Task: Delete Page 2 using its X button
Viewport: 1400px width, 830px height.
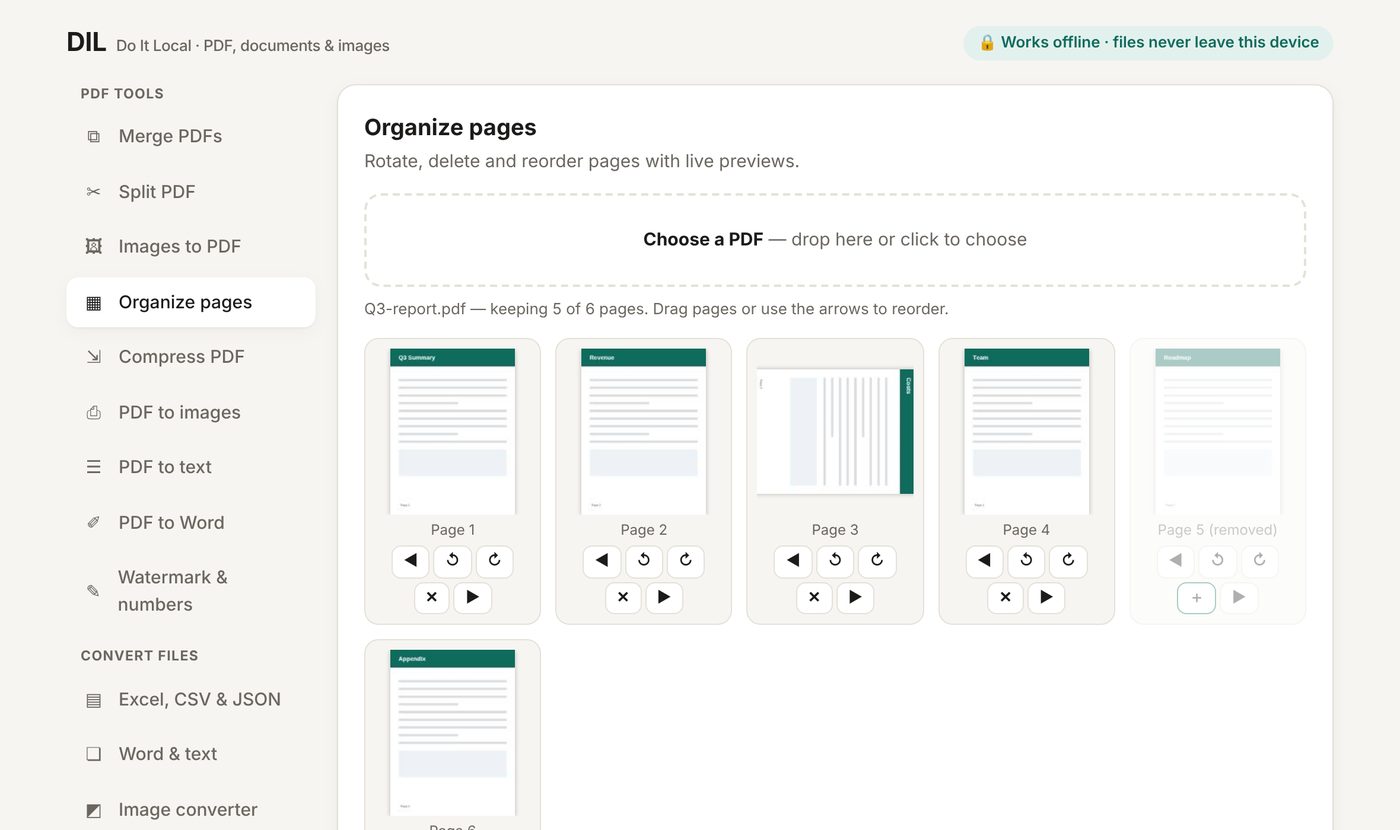Action: point(623,598)
